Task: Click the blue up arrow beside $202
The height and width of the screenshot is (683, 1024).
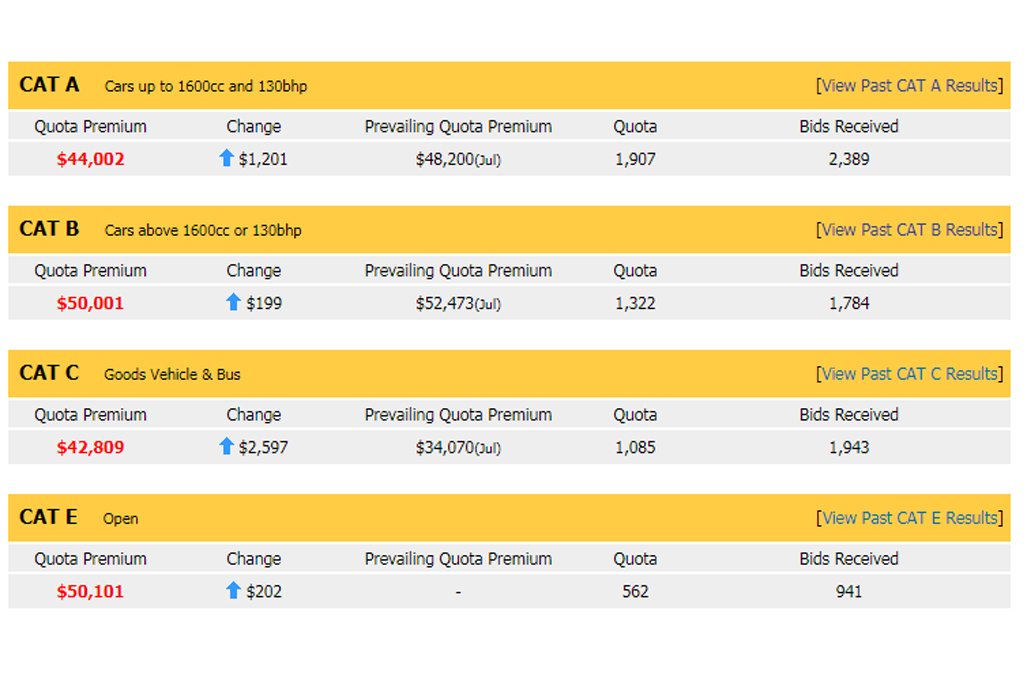Action: [x=233, y=591]
